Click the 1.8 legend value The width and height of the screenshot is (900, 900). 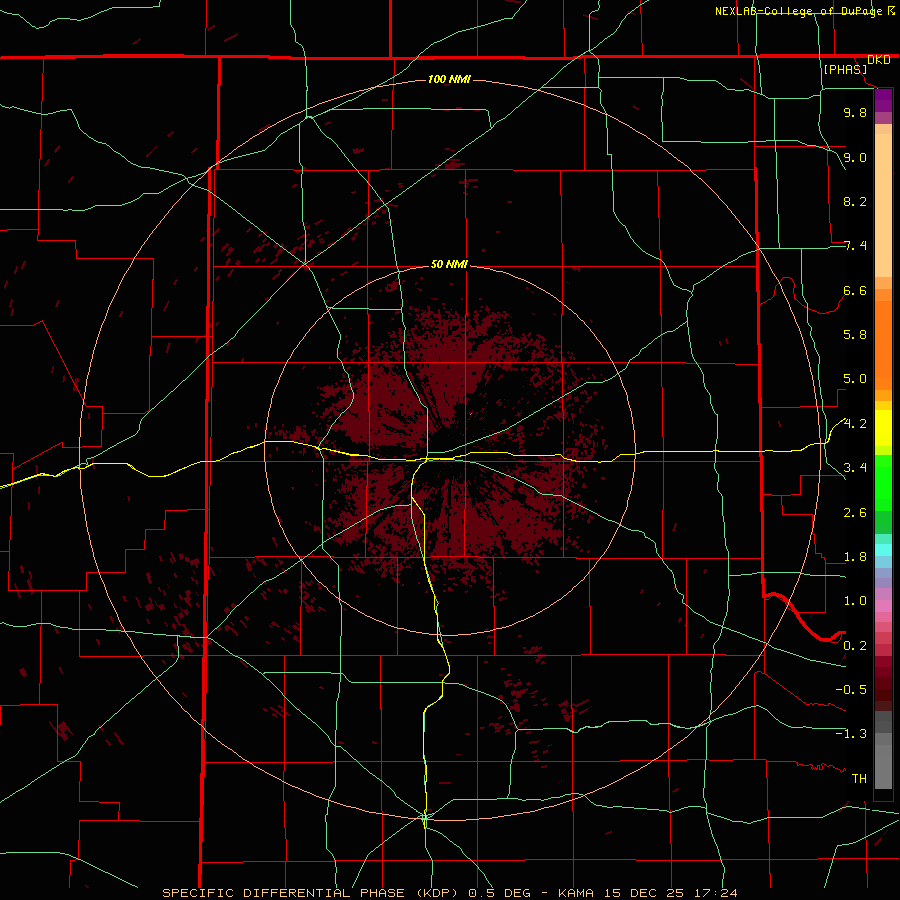point(855,557)
